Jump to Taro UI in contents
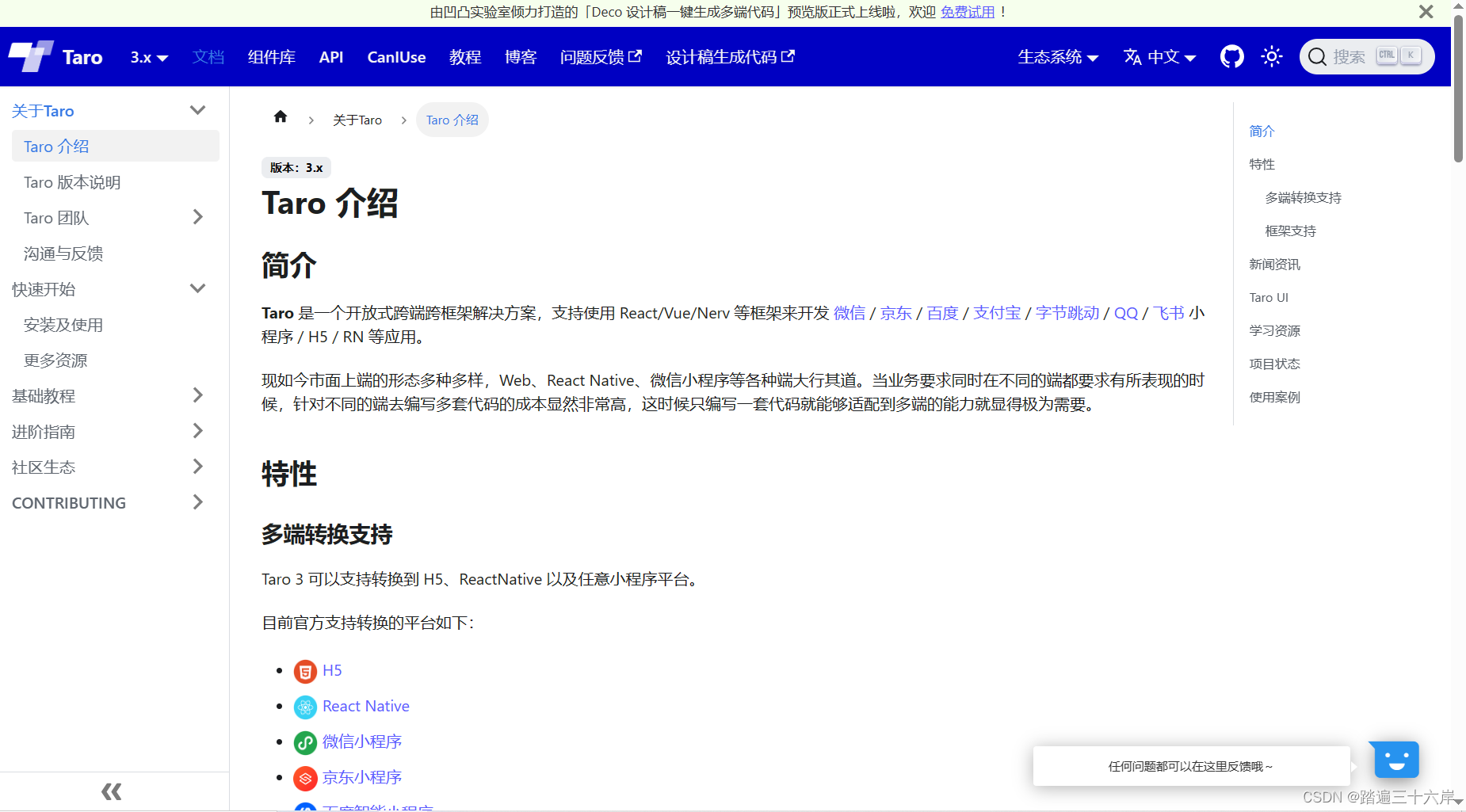The height and width of the screenshot is (812, 1466). pyautogui.click(x=1269, y=297)
